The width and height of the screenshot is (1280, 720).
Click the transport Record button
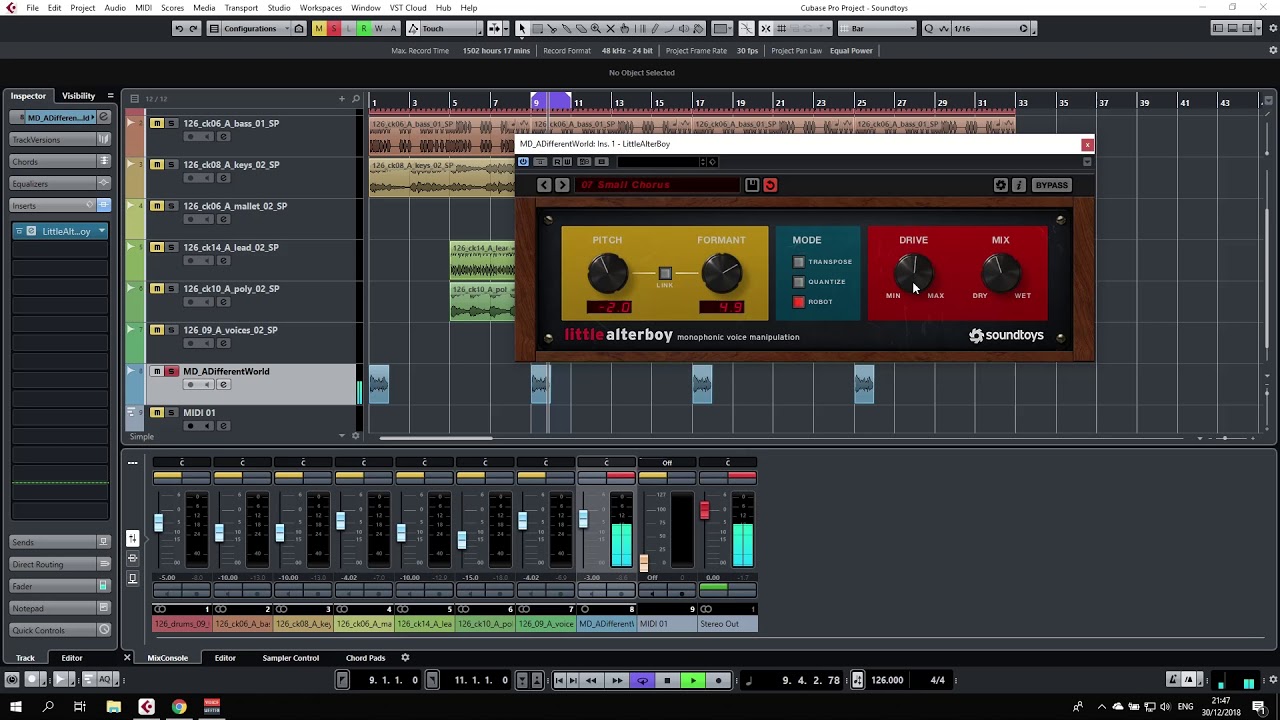718,680
